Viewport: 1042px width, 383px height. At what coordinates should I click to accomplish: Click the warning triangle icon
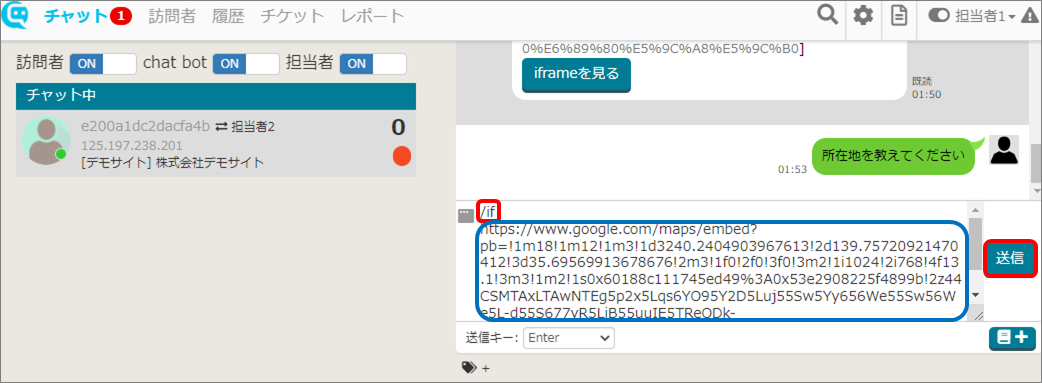click(1030, 17)
